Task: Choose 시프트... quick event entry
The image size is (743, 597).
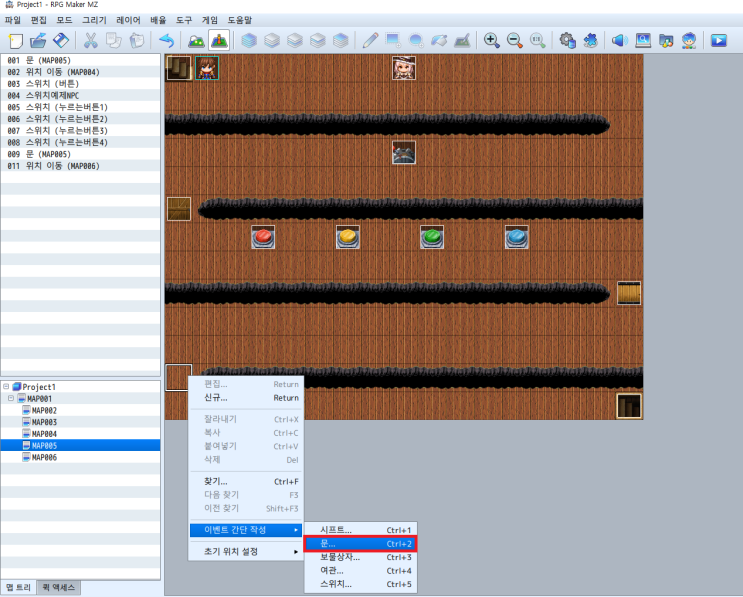Action: tap(360, 530)
